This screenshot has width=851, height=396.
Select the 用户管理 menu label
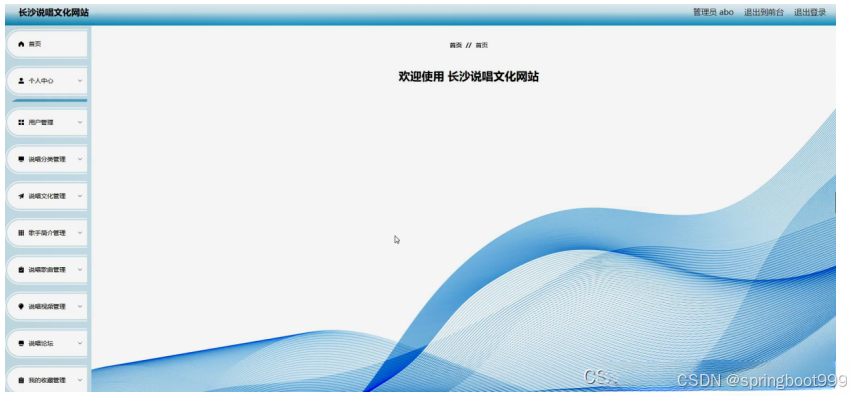pyautogui.click(x=41, y=123)
